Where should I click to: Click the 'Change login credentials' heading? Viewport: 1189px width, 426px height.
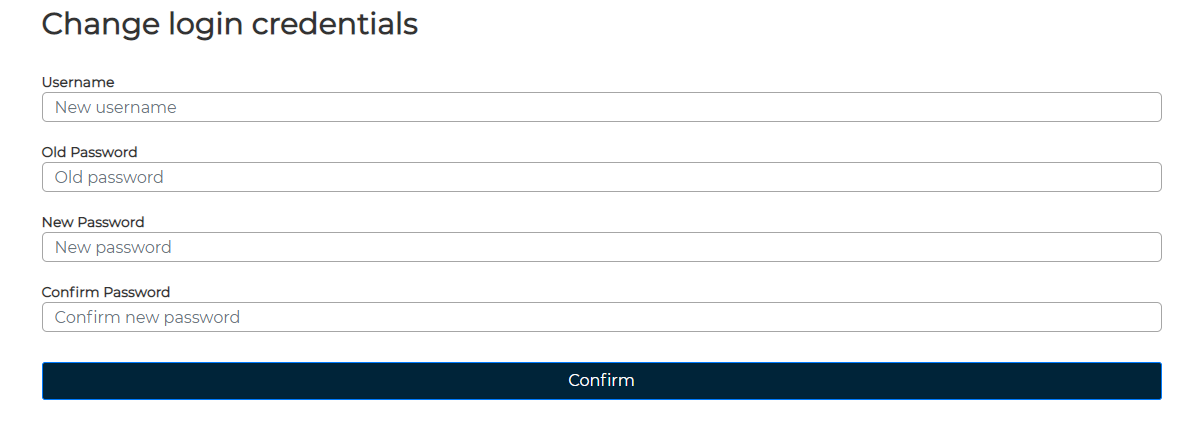229,24
